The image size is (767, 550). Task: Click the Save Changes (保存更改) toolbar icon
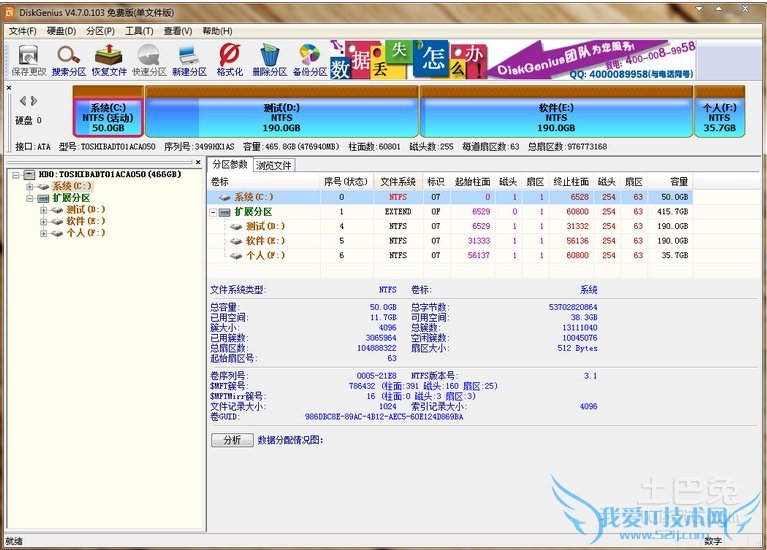pyautogui.click(x=28, y=60)
